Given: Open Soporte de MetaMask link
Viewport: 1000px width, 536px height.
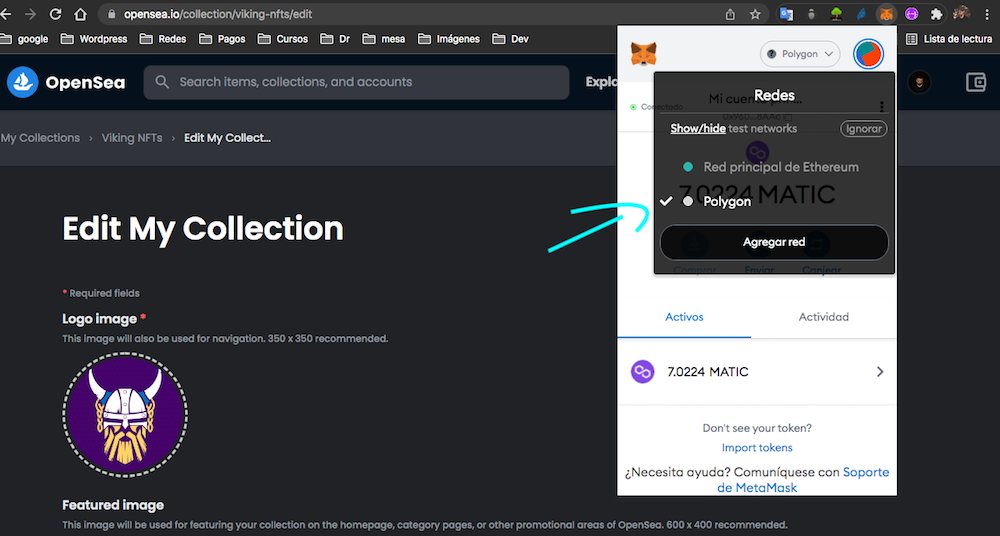Looking at the screenshot, I should [804, 480].
